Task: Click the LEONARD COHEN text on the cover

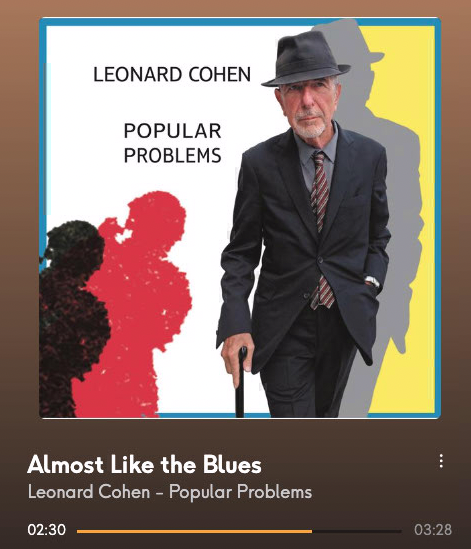Action: (172, 75)
